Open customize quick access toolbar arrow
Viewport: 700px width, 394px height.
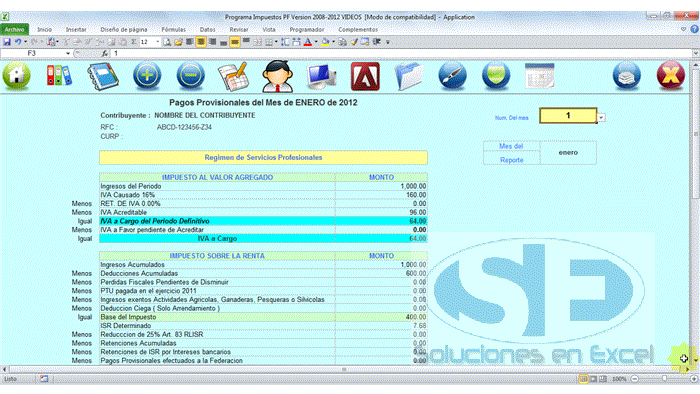click(388, 42)
